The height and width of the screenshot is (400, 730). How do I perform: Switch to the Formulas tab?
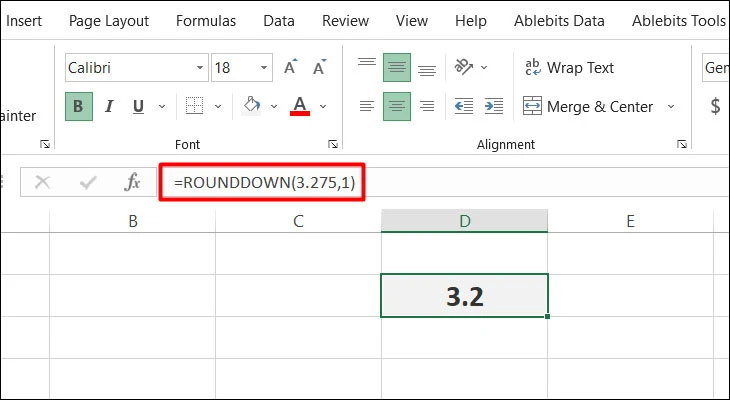click(206, 21)
